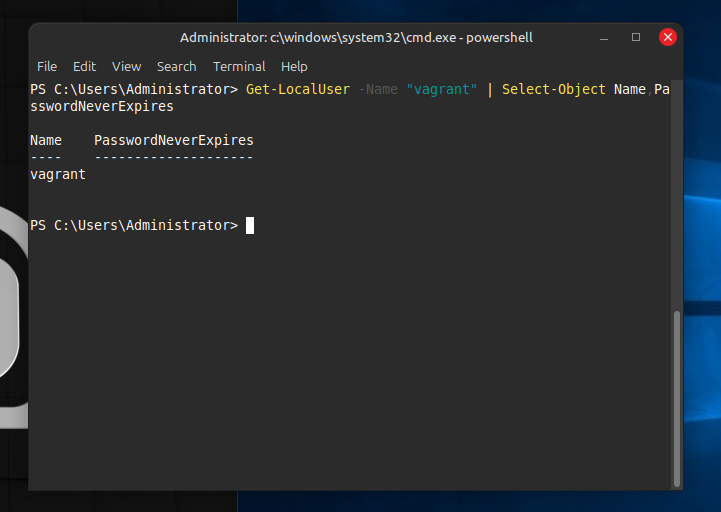The height and width of the screenshot is (512, 721).
Task: Open the File menu
Action: click(x=47, y=66)
